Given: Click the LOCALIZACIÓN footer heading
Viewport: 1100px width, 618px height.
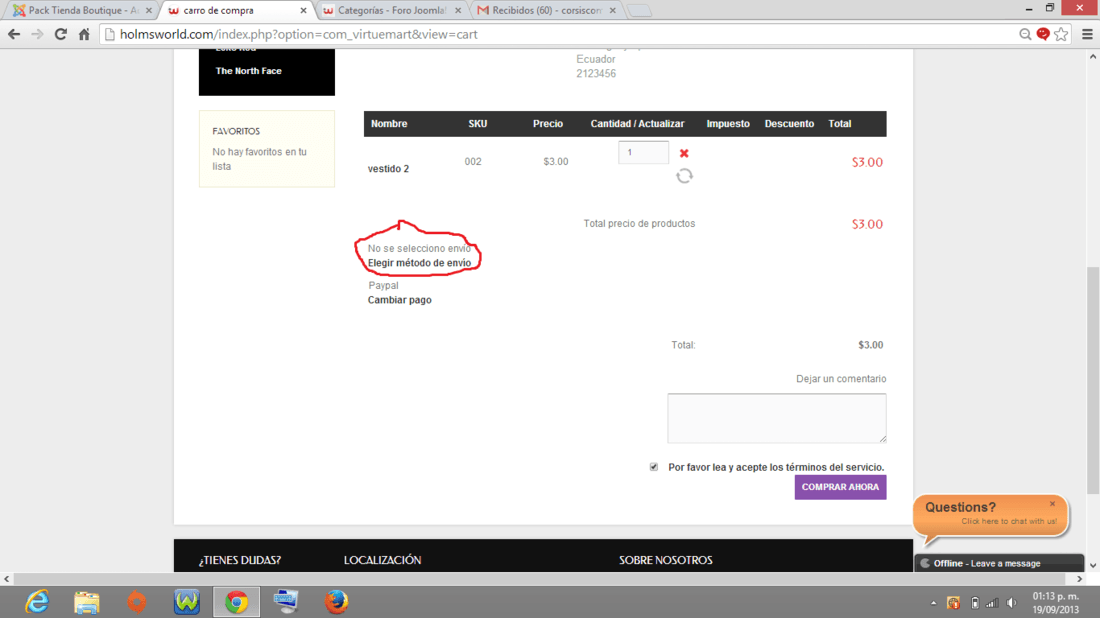Looking at the screenshot, I should [382, 560].
